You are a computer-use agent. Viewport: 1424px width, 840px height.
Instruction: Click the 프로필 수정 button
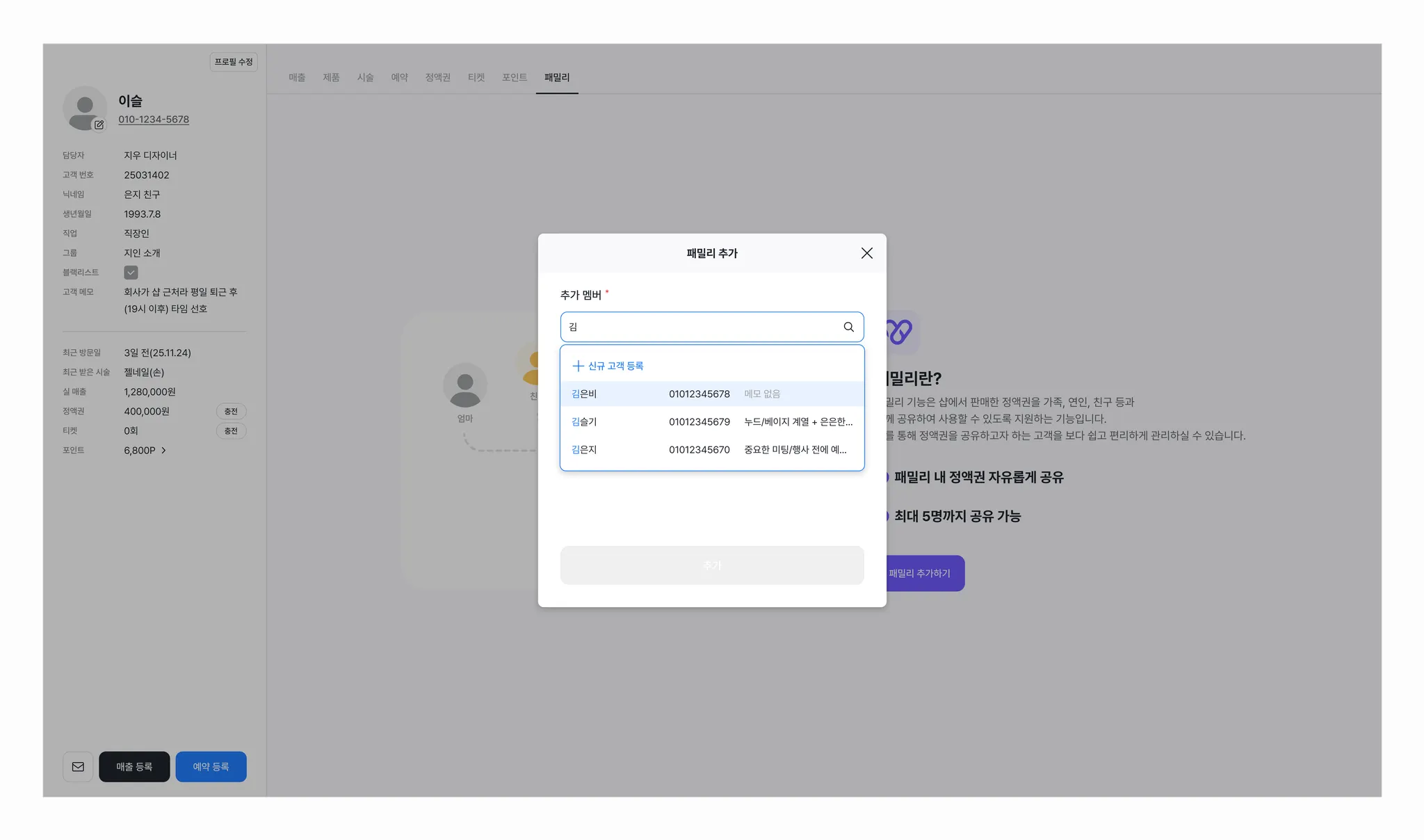pos(234,62)
